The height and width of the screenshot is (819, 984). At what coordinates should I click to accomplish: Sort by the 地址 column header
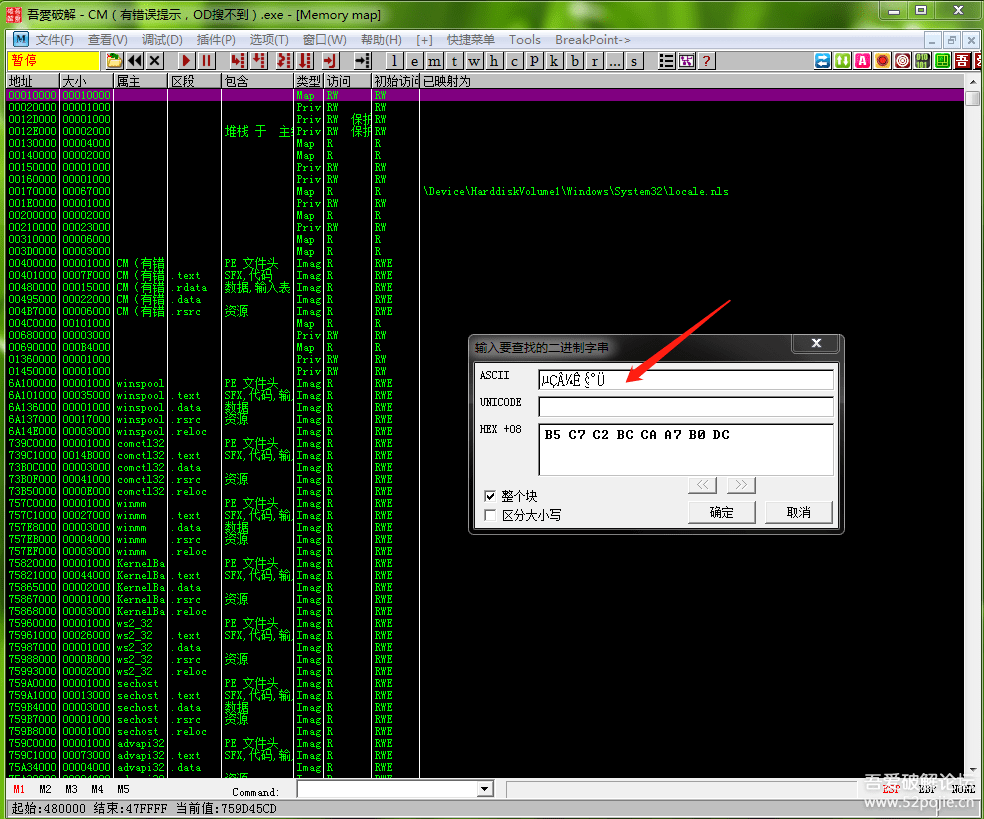click(x=33, y=81)
